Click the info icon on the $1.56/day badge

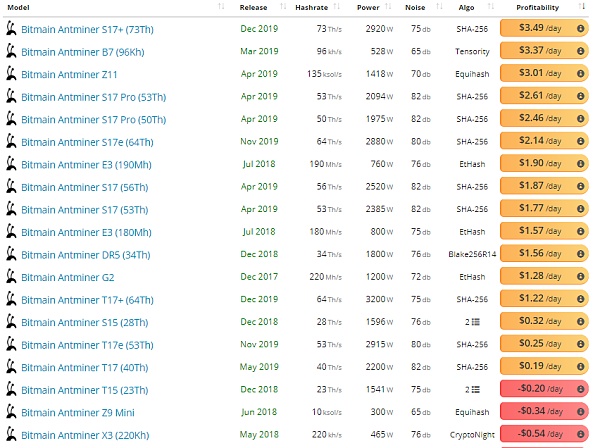(x=580, y=254)
